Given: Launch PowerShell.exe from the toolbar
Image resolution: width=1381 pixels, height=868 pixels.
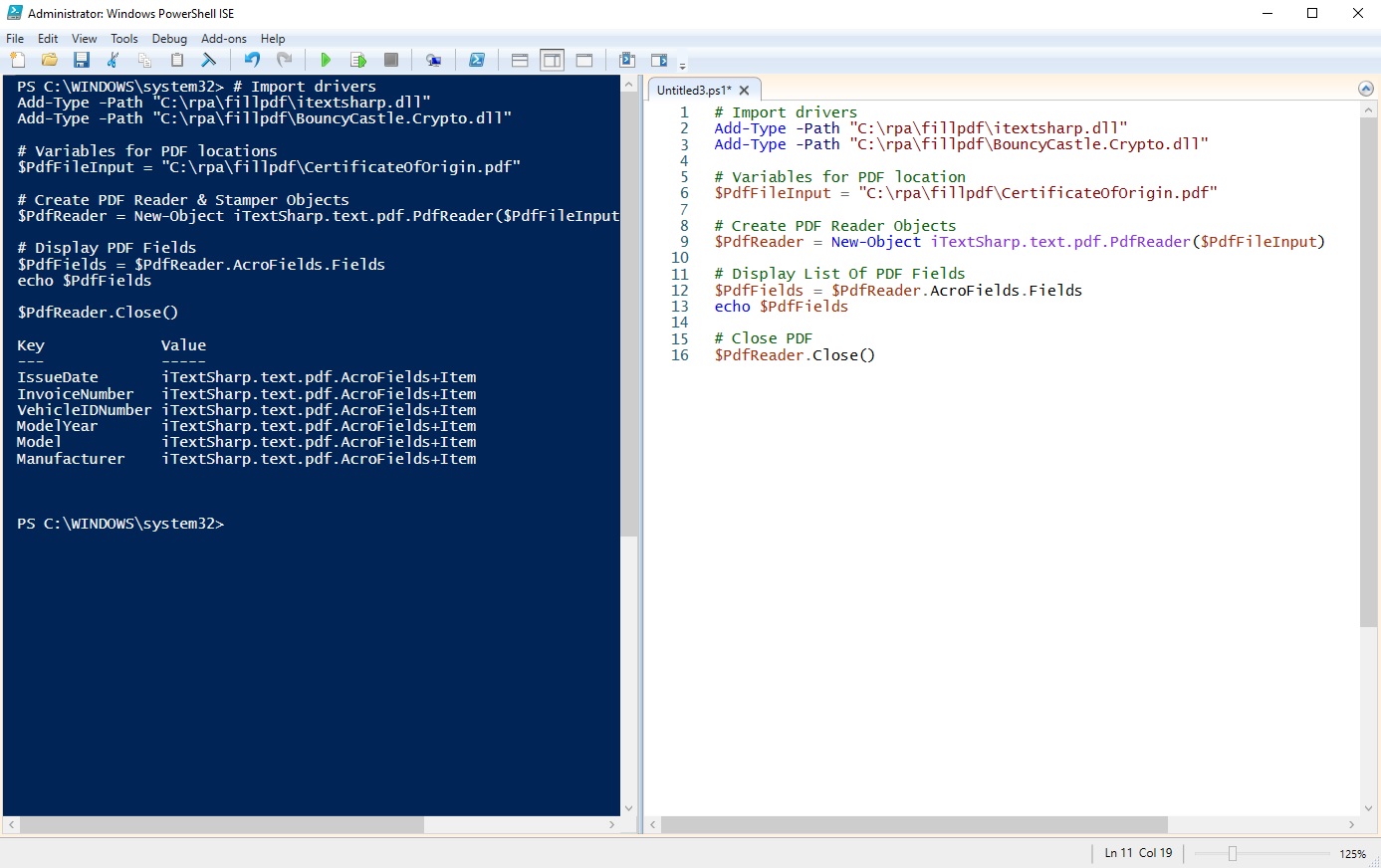Looking at the screenshot, I should pyautogui.click(x=477, y=61).
